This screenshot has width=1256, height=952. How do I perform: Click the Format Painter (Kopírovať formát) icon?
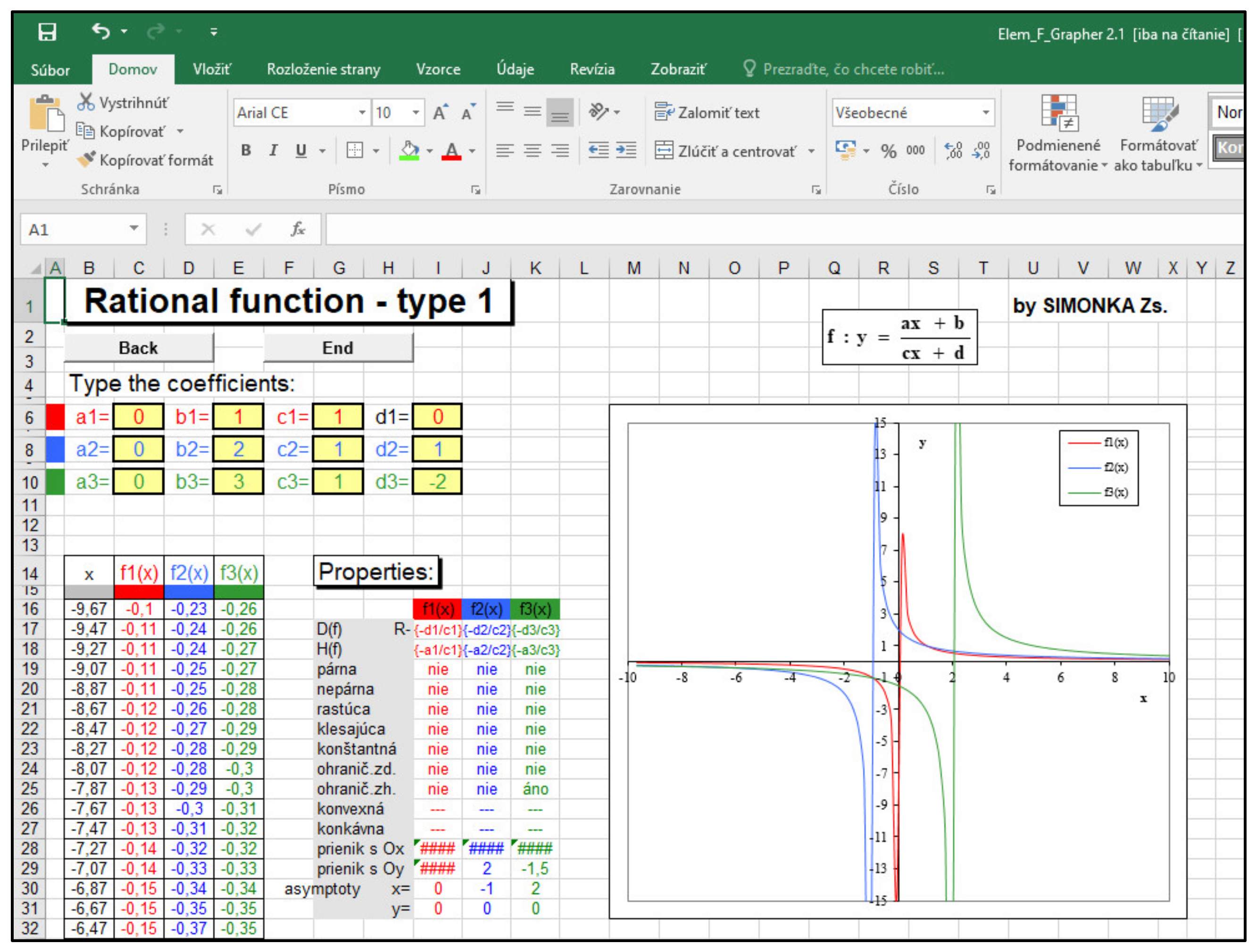coord(86,159)
